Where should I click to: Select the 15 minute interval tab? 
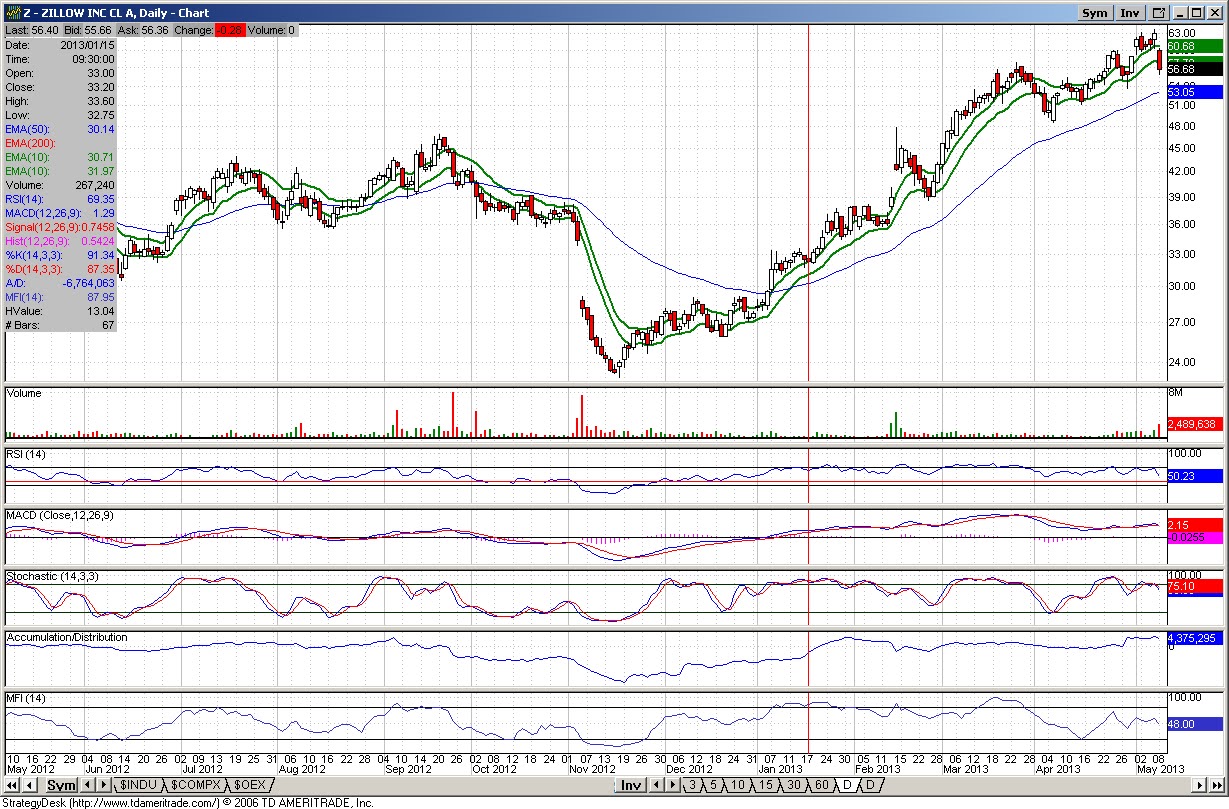pyautogui.click(x=765, y=785)
